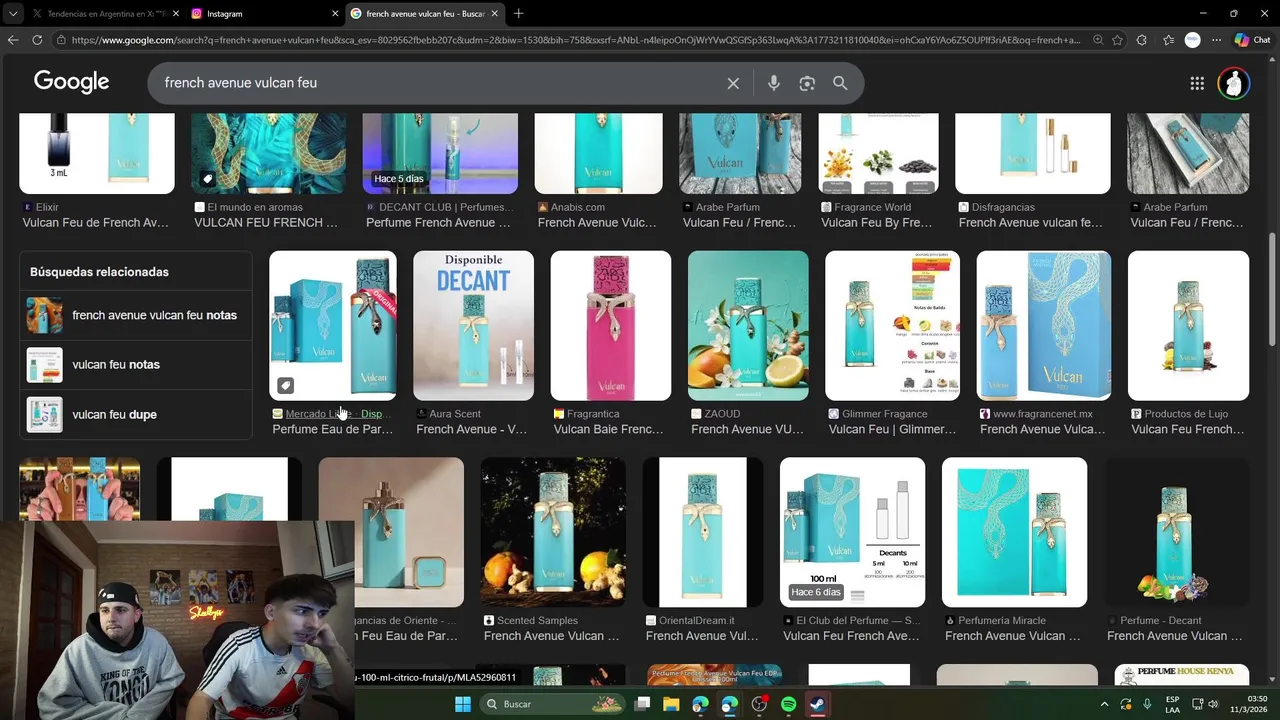Screen dimensions: 1280x720
Task: Open File Explorer from the taskbar
Action: point(671,704)
